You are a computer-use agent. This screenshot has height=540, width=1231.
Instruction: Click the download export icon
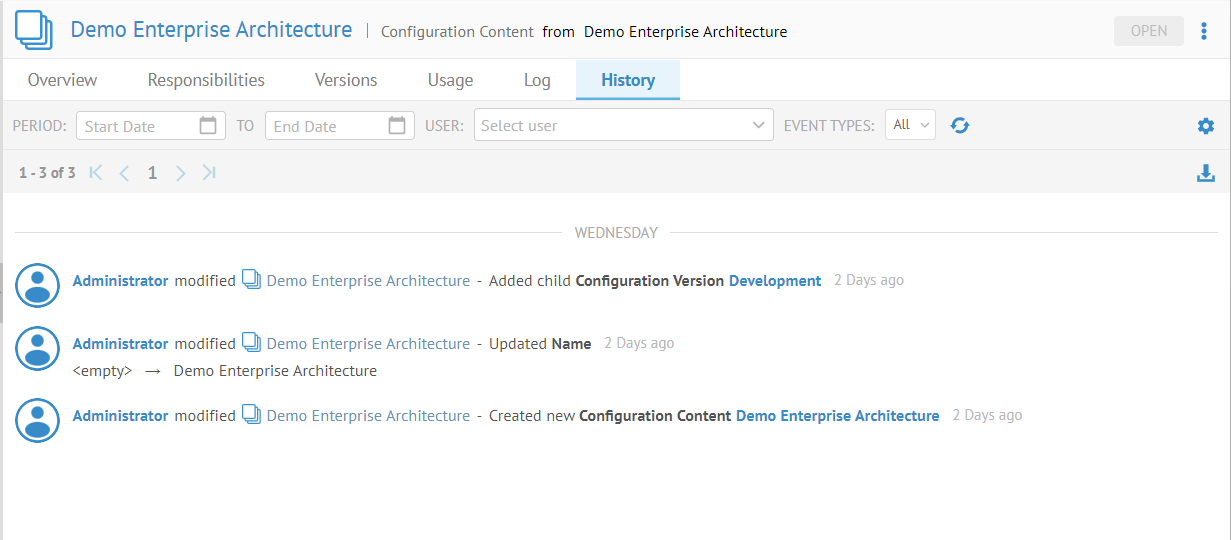[1206, 173]
